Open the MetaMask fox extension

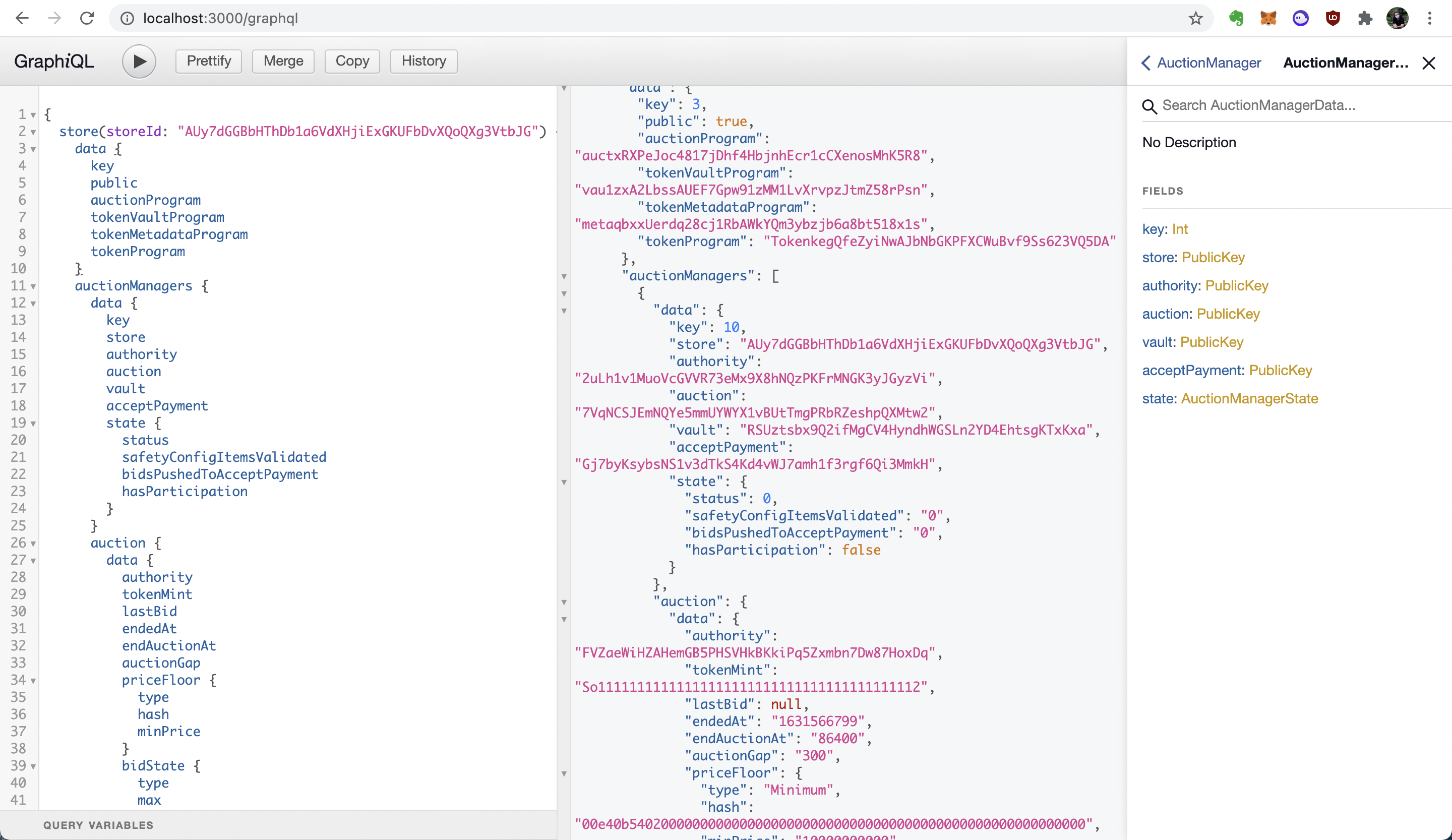tap(1268, 19)
